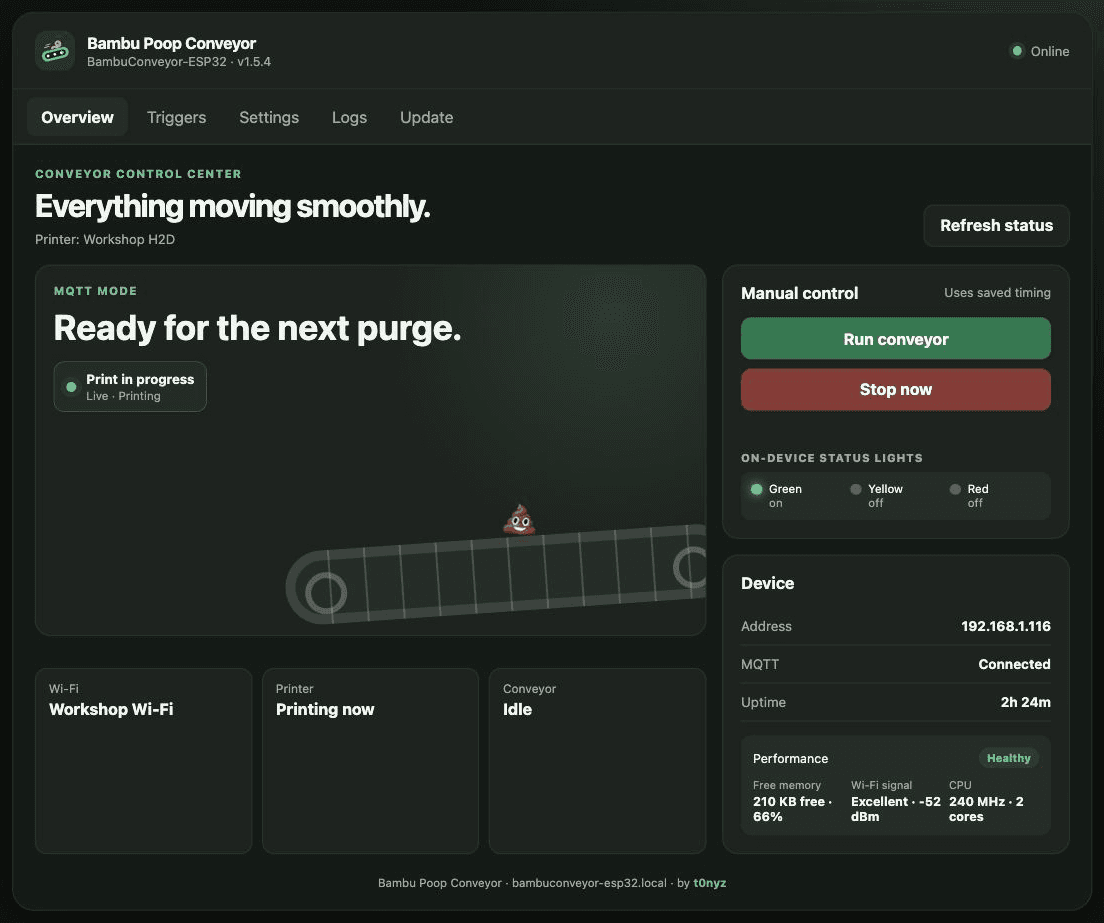
Task: Switch to the Triggers tab
Action: click(x=176, y=117)
